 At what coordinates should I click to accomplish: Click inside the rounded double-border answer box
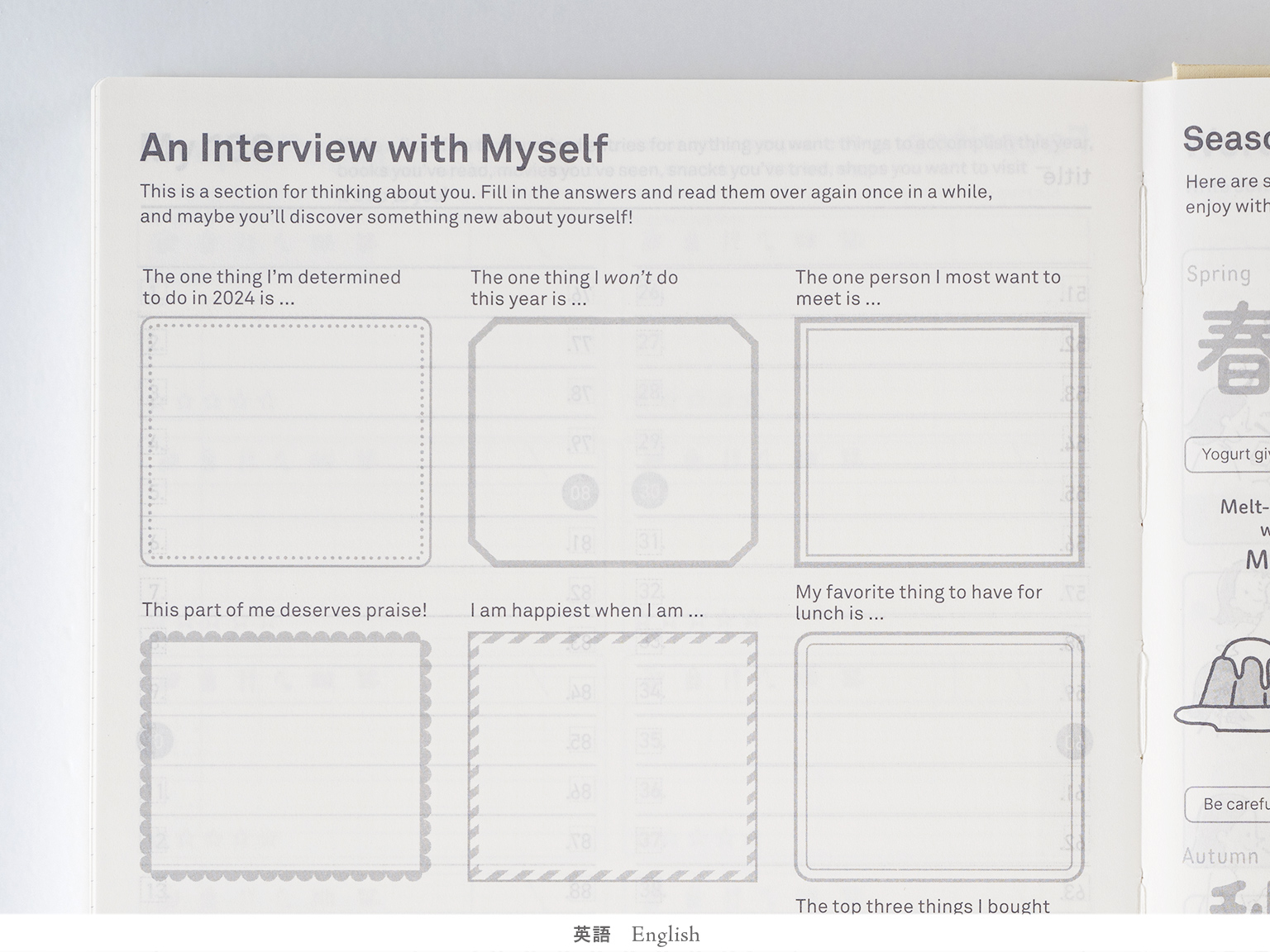(938, 756)
